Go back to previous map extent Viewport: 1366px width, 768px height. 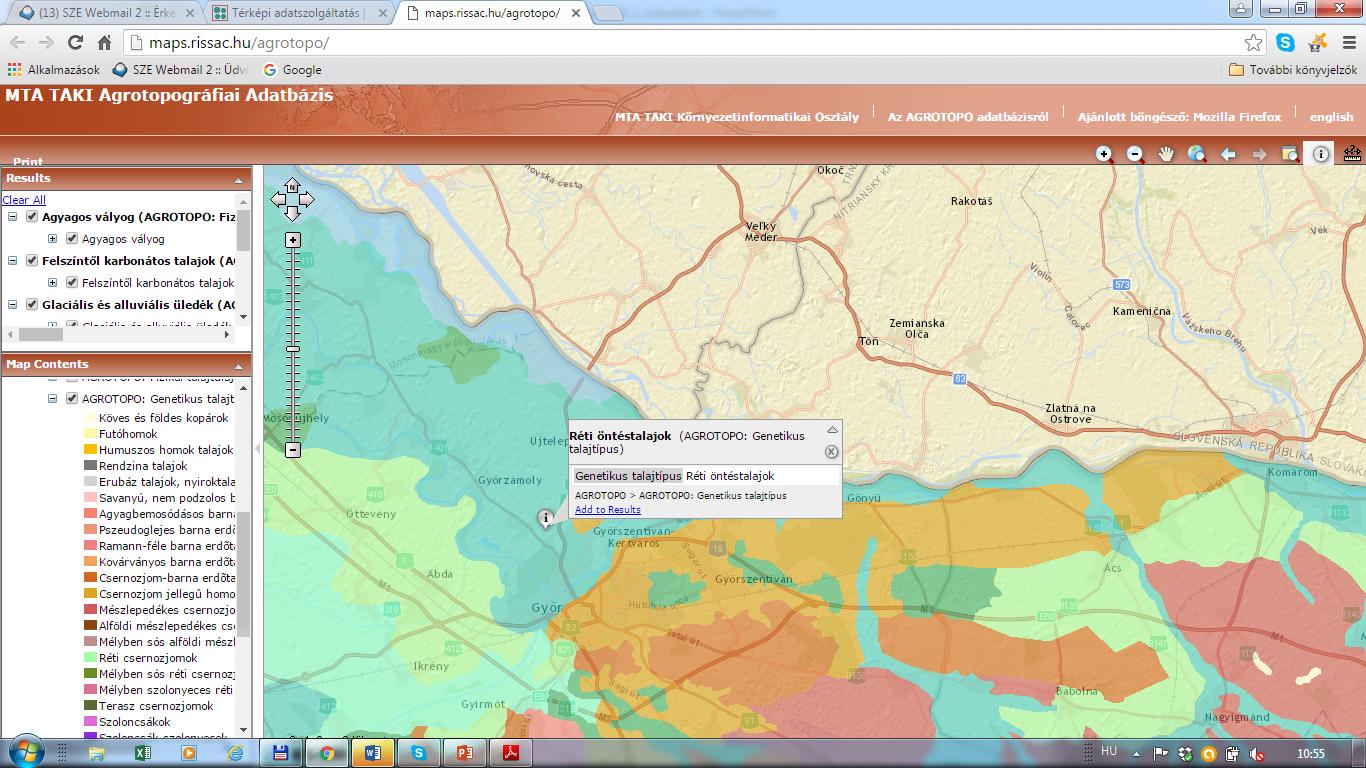coord(1229,154)
